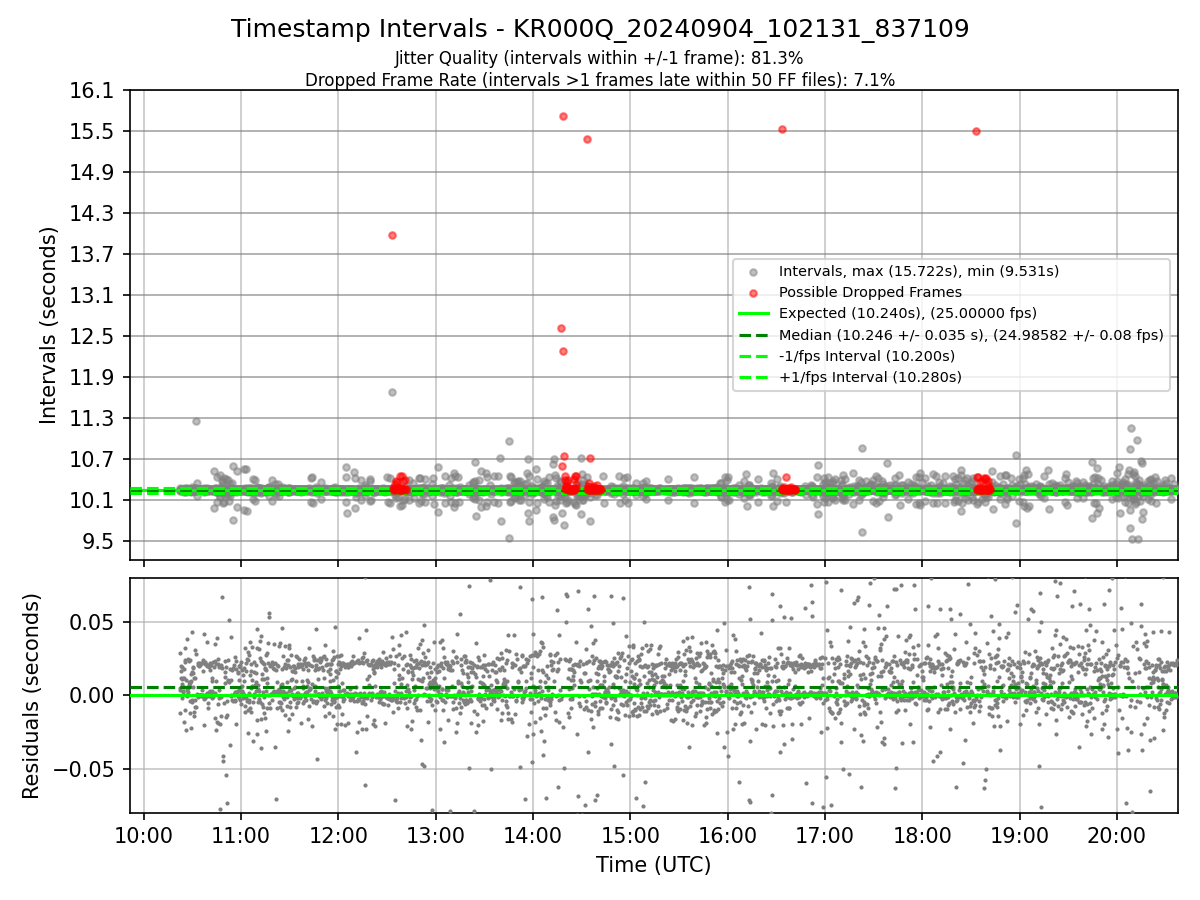Click the red point at 15.5s near 18:30

click(x=976, y=131)
